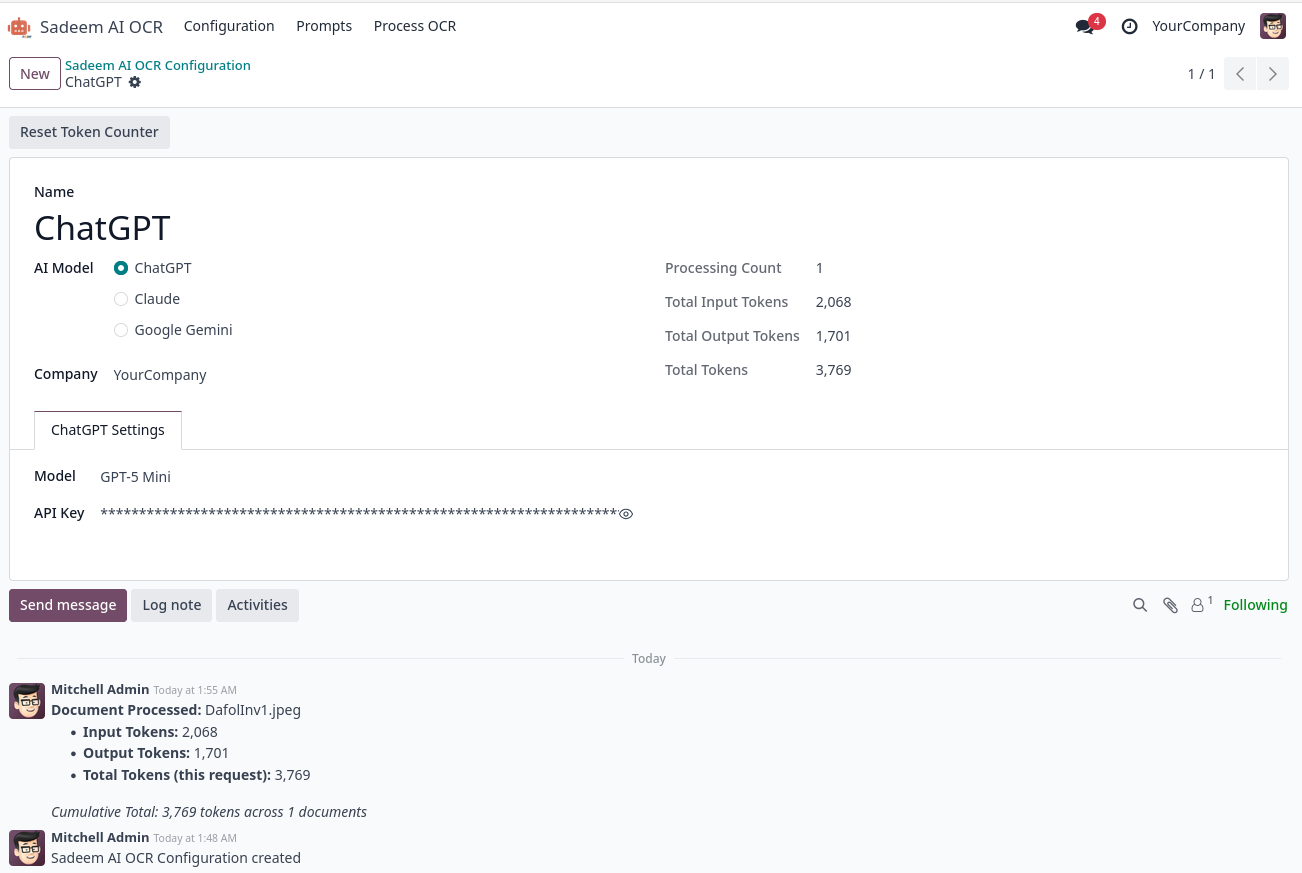The height and width of the screenshot is (873, 1302).
Task: Click the 'Today at 1:55 AM' timestamp
Action: pos(195,690)
